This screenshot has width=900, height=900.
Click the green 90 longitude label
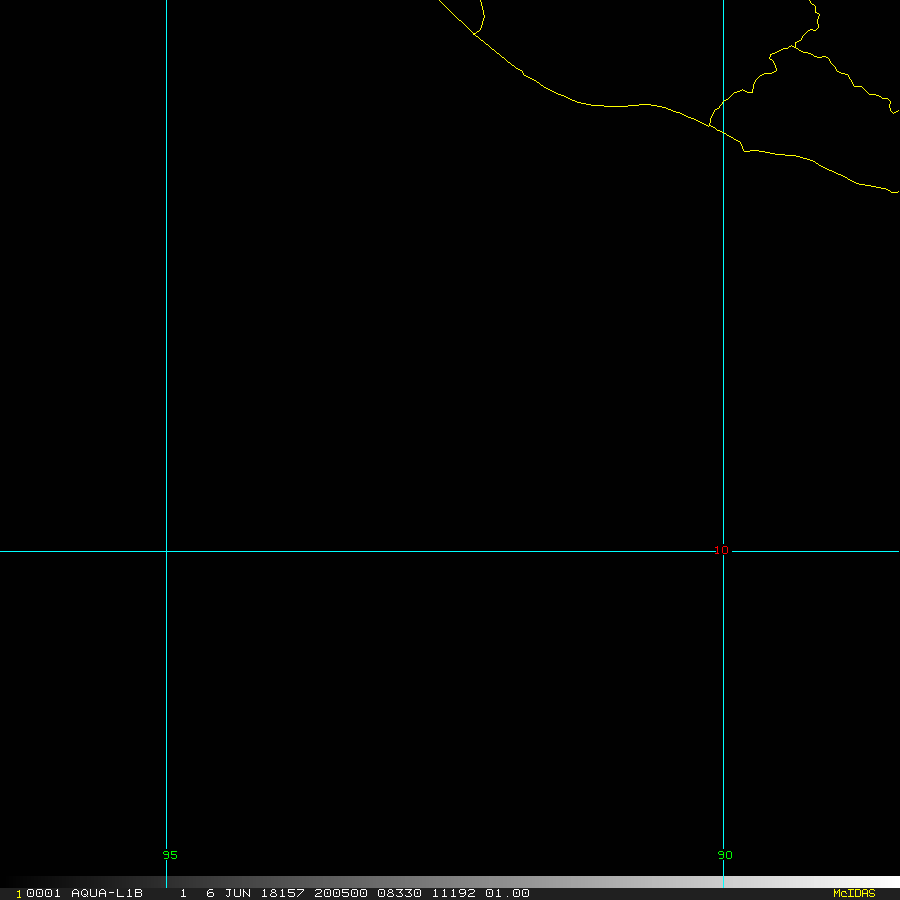[725, 855]
